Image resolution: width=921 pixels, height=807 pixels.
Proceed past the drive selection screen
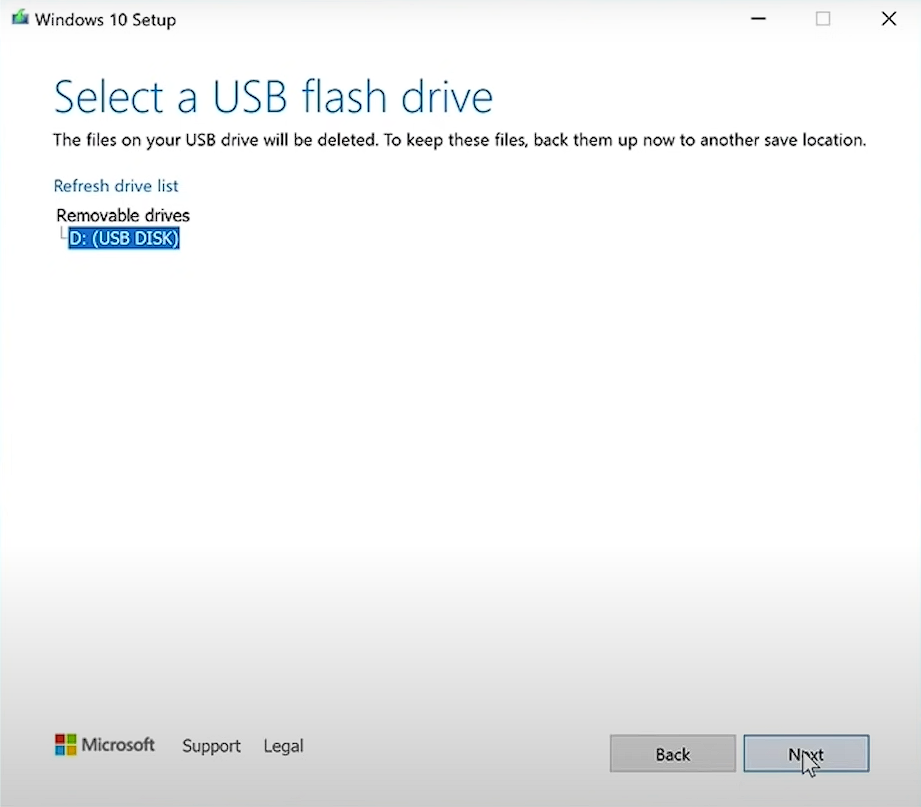pyautogui.click(x=806, y=754)
